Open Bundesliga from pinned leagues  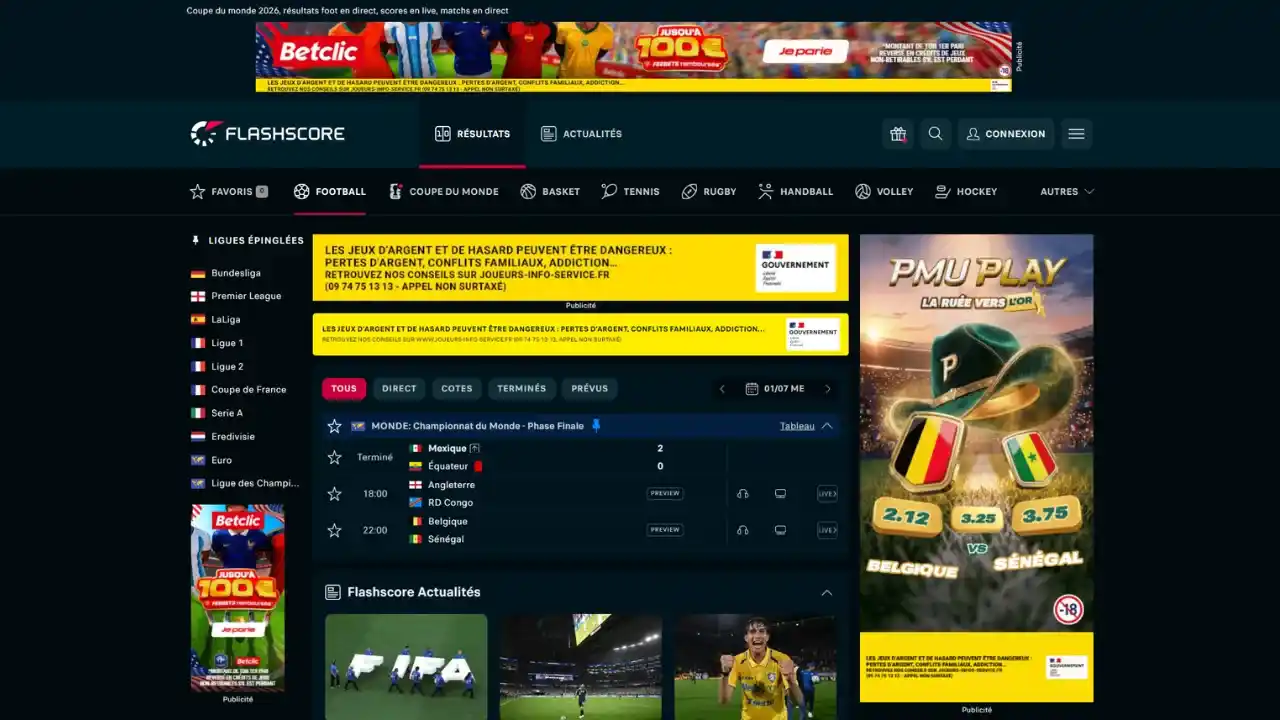tap(236, 273)
